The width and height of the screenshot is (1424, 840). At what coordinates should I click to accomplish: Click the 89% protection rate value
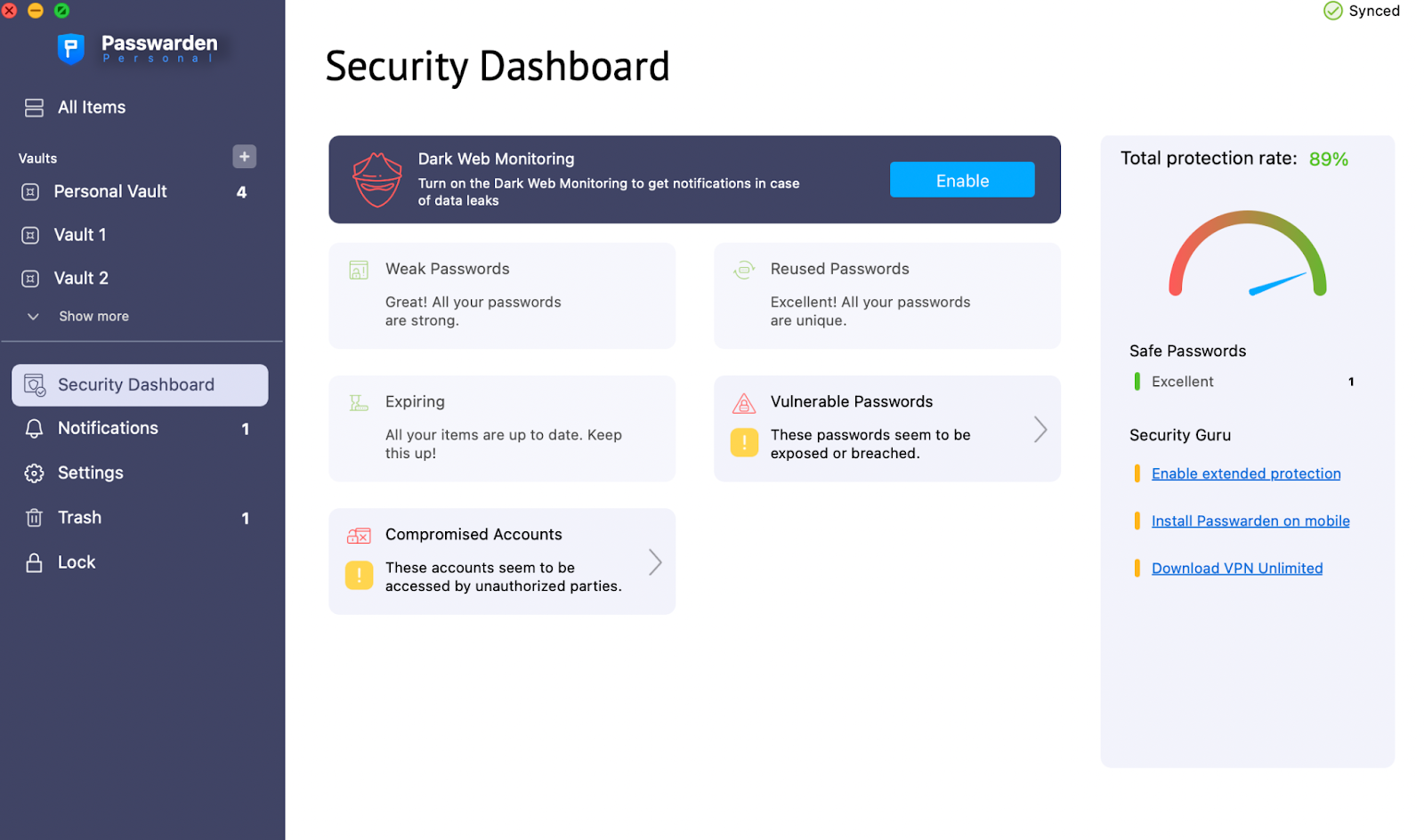click(1329, 159)
